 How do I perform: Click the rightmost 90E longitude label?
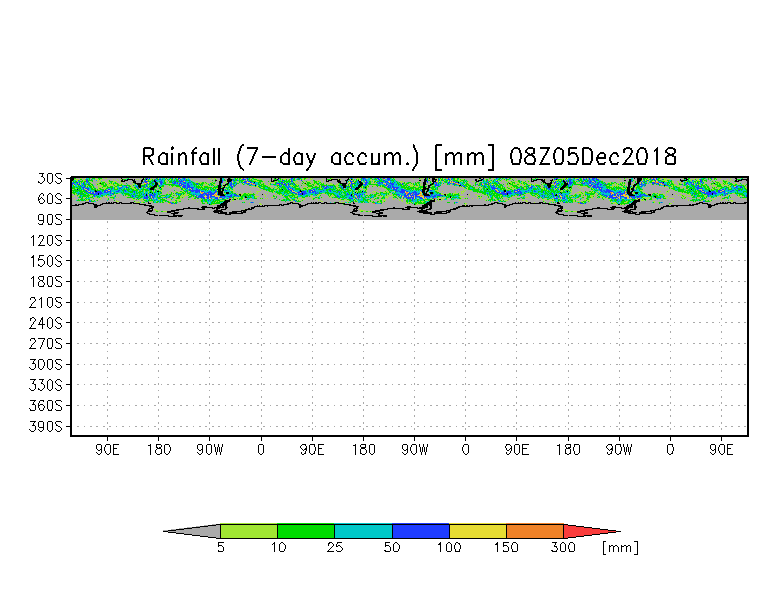(x=721, y=450)
